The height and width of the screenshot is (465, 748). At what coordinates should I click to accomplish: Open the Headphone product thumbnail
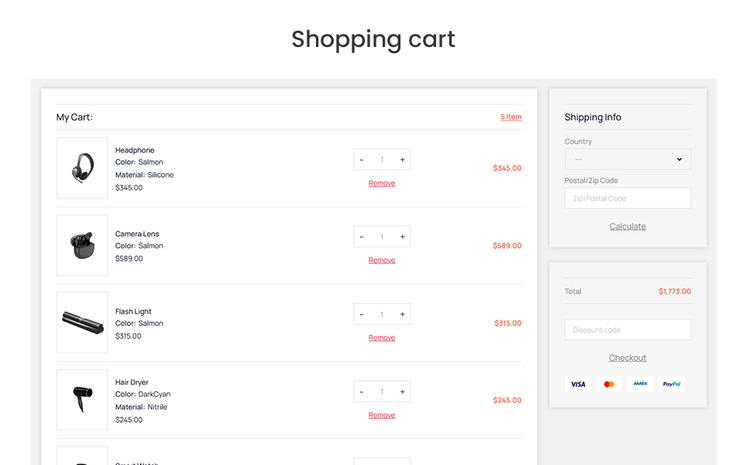point(82,168)
